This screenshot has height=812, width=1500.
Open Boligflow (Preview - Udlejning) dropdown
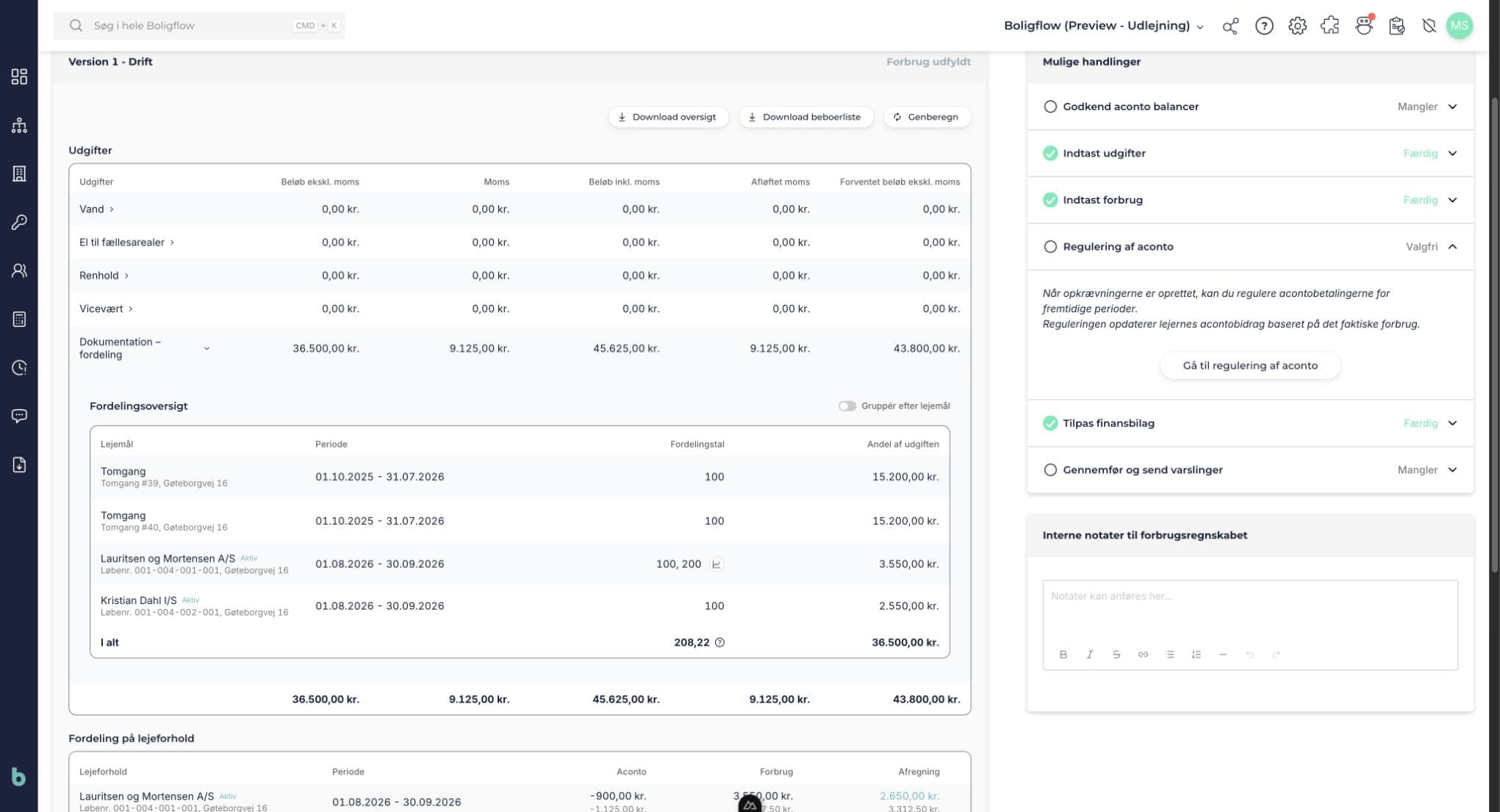pos(1104,26)
